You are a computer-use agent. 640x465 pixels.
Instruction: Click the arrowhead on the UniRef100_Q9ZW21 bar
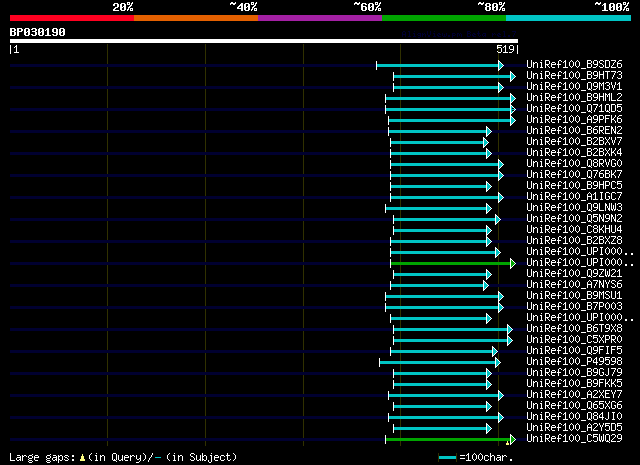click(489, 275)
